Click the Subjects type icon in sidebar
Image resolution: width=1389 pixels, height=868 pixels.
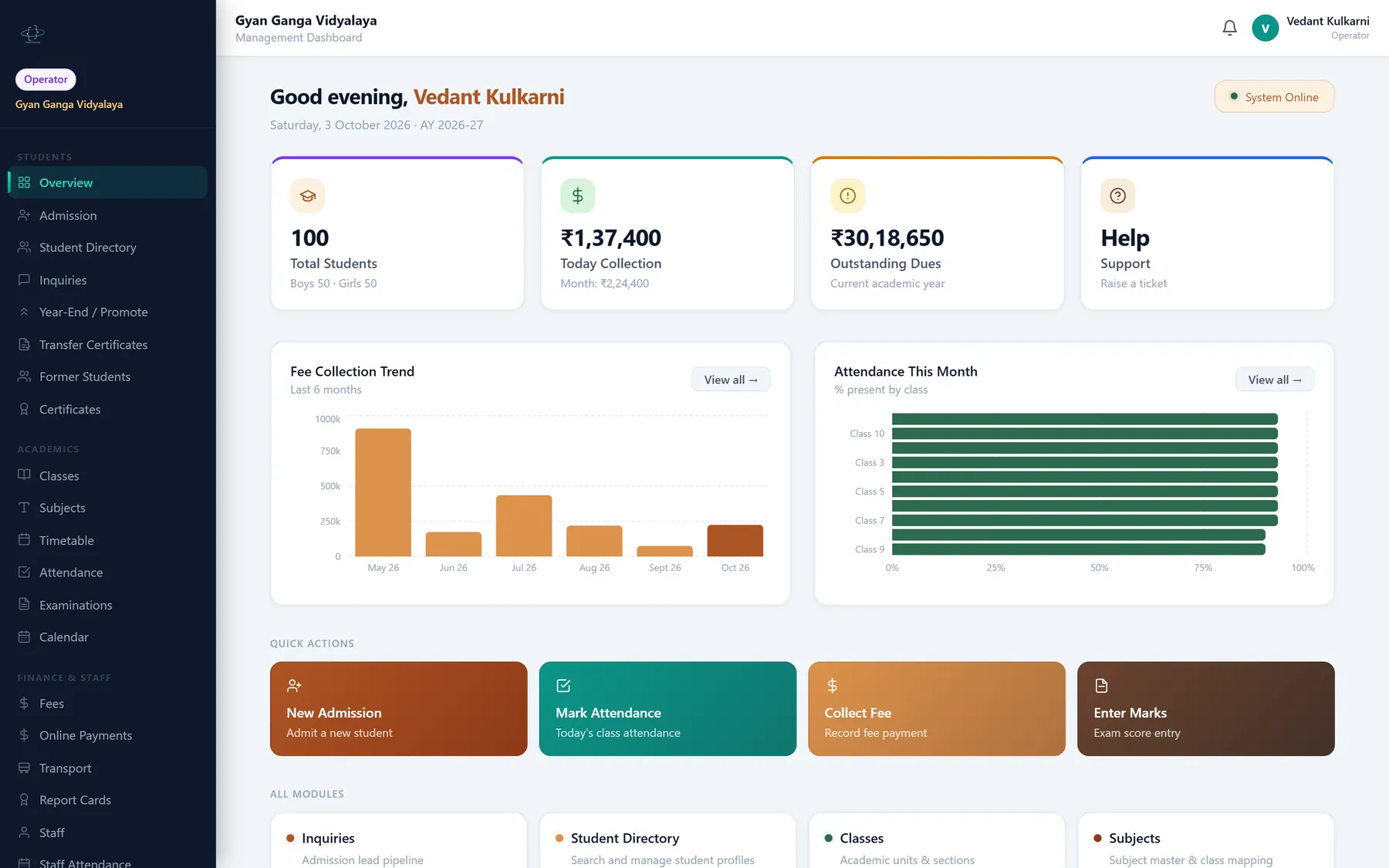click(24, 508)
